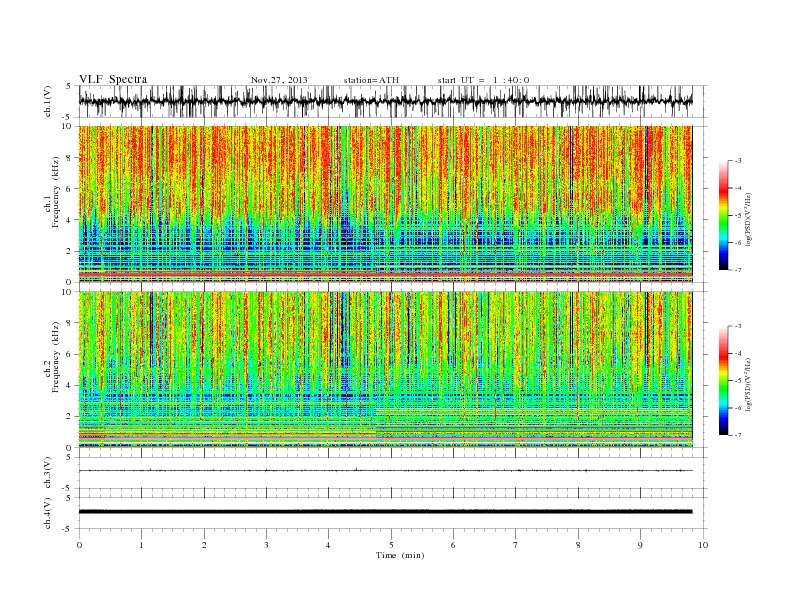This screenshot has height=612, width=792.
Task: Click the "Time (min)" axis label
Action: pos(400,555)
